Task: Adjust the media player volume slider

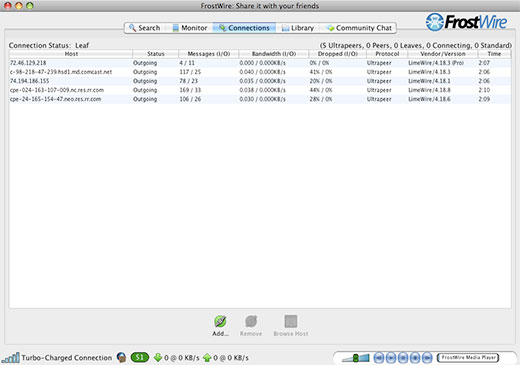Action: [x=356, y=358]
